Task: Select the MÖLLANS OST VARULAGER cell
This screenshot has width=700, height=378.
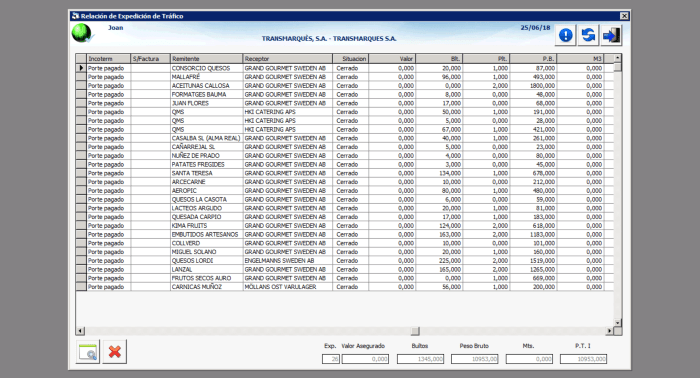Action: coord(288,287)
